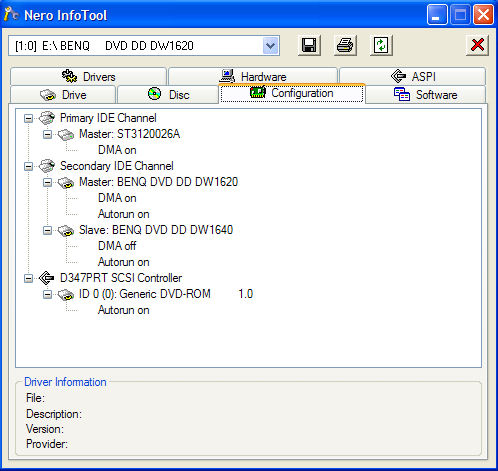Select the Disc tab
Viewport: 498px width, 471px height.
tap(168, 95)
